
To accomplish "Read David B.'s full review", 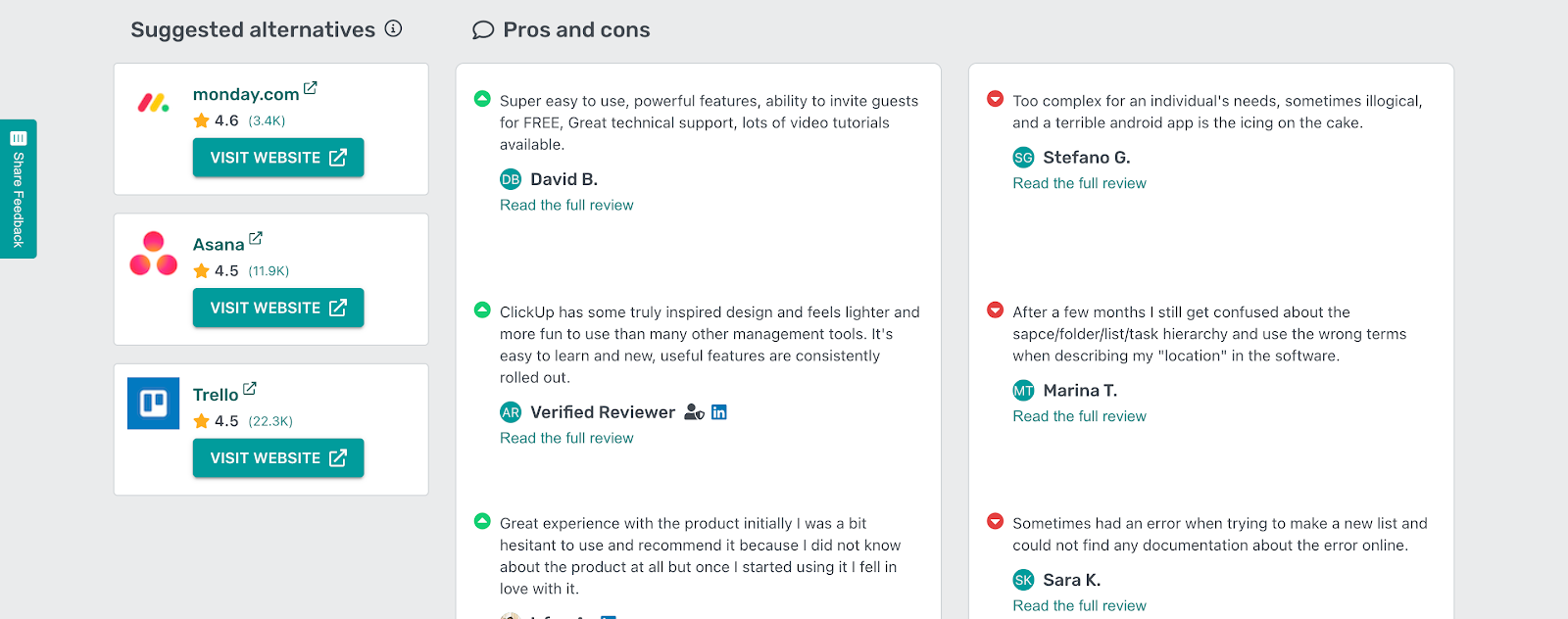I will click(x=566, y=205).
